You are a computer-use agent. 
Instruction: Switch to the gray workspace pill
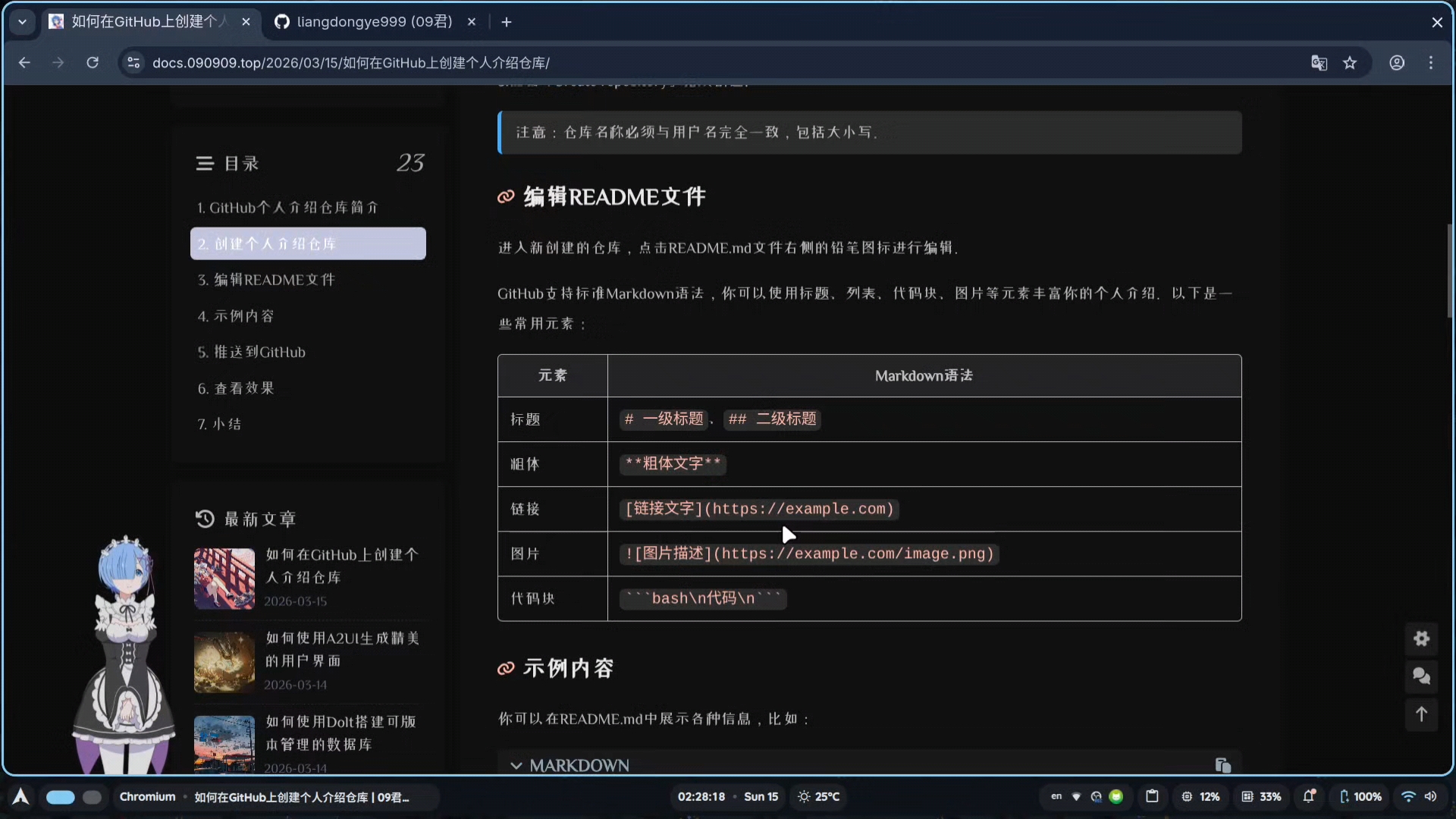(92, 797)
